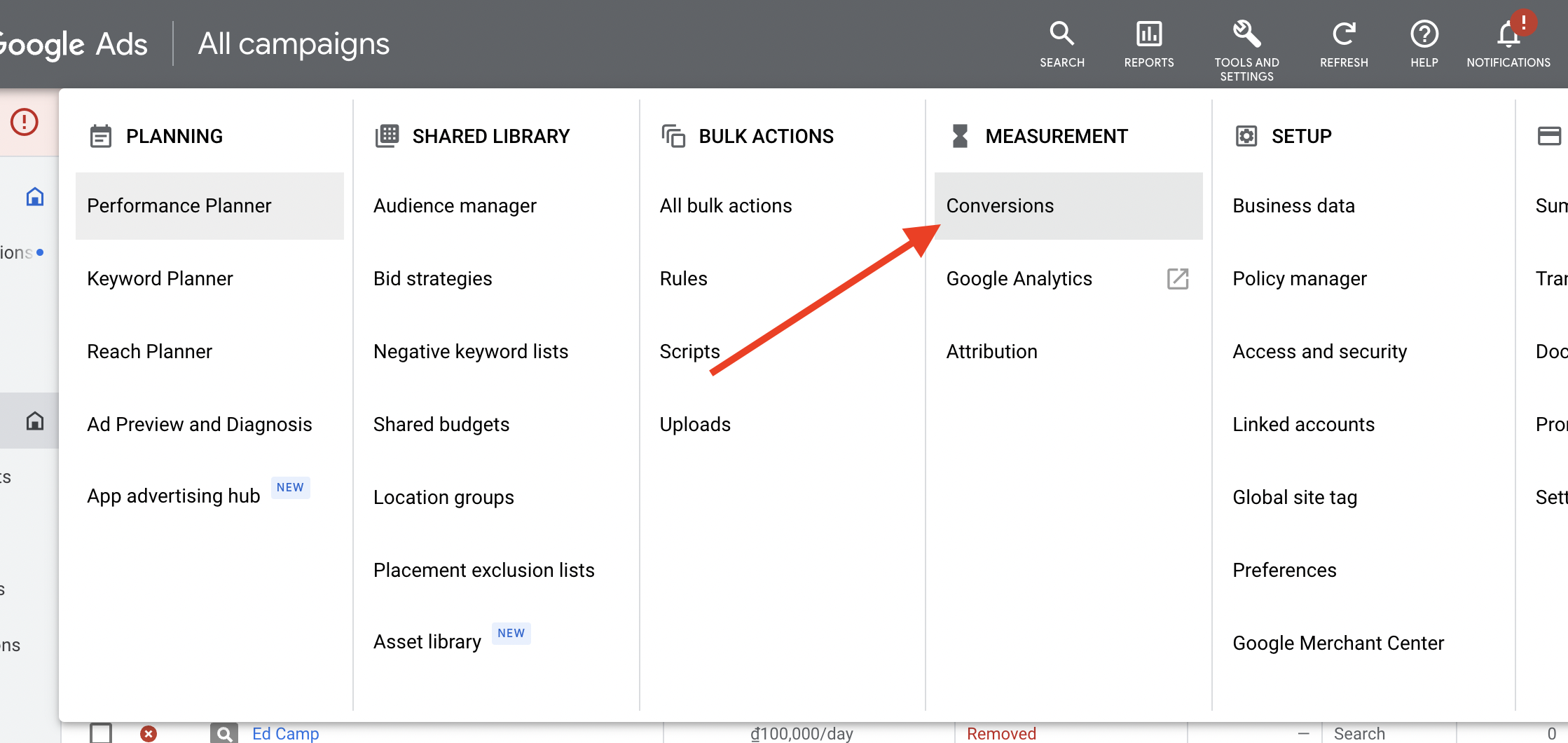1568x743 pixels.
Task: Open Performance Planner
Action: pos(209,206)
